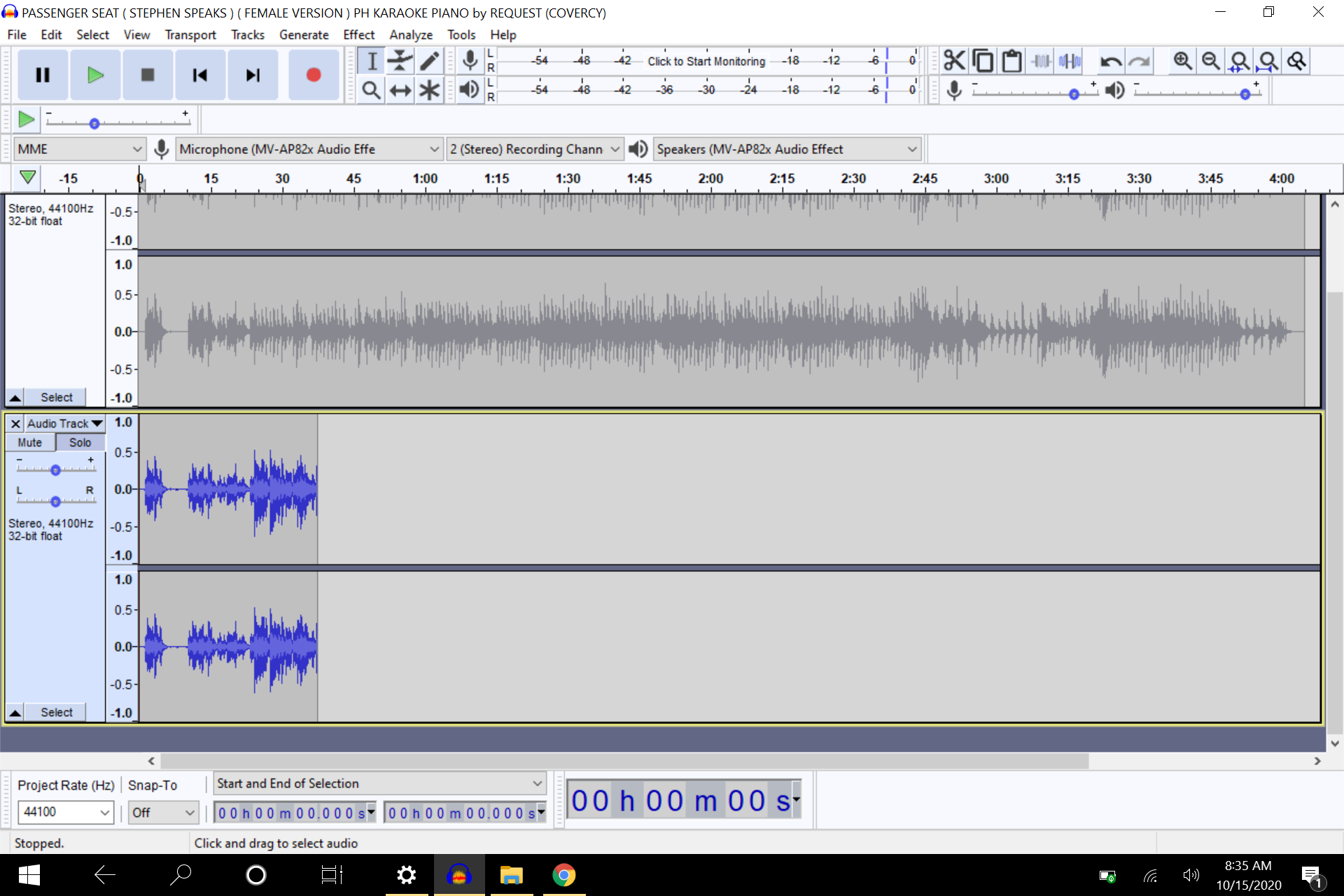The image size is (1344, 896).
Task: Open the Effect menu
Action: click(x=358, y=34)
